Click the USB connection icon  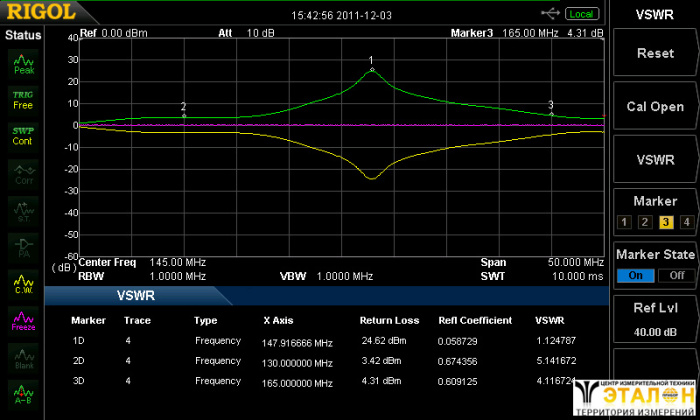(x=550, y=13)
